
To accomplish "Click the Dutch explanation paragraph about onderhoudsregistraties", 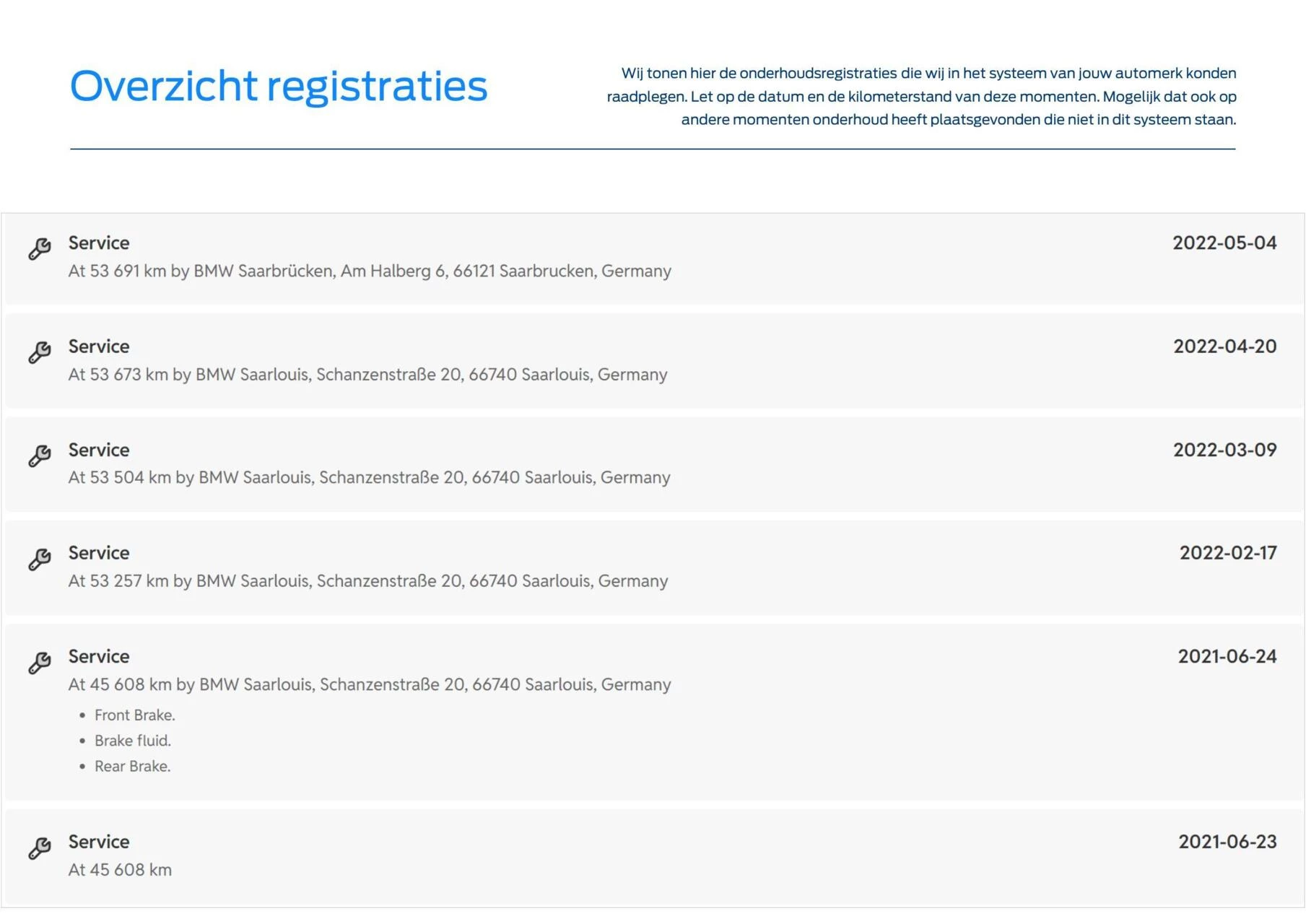I will [922, 96].
